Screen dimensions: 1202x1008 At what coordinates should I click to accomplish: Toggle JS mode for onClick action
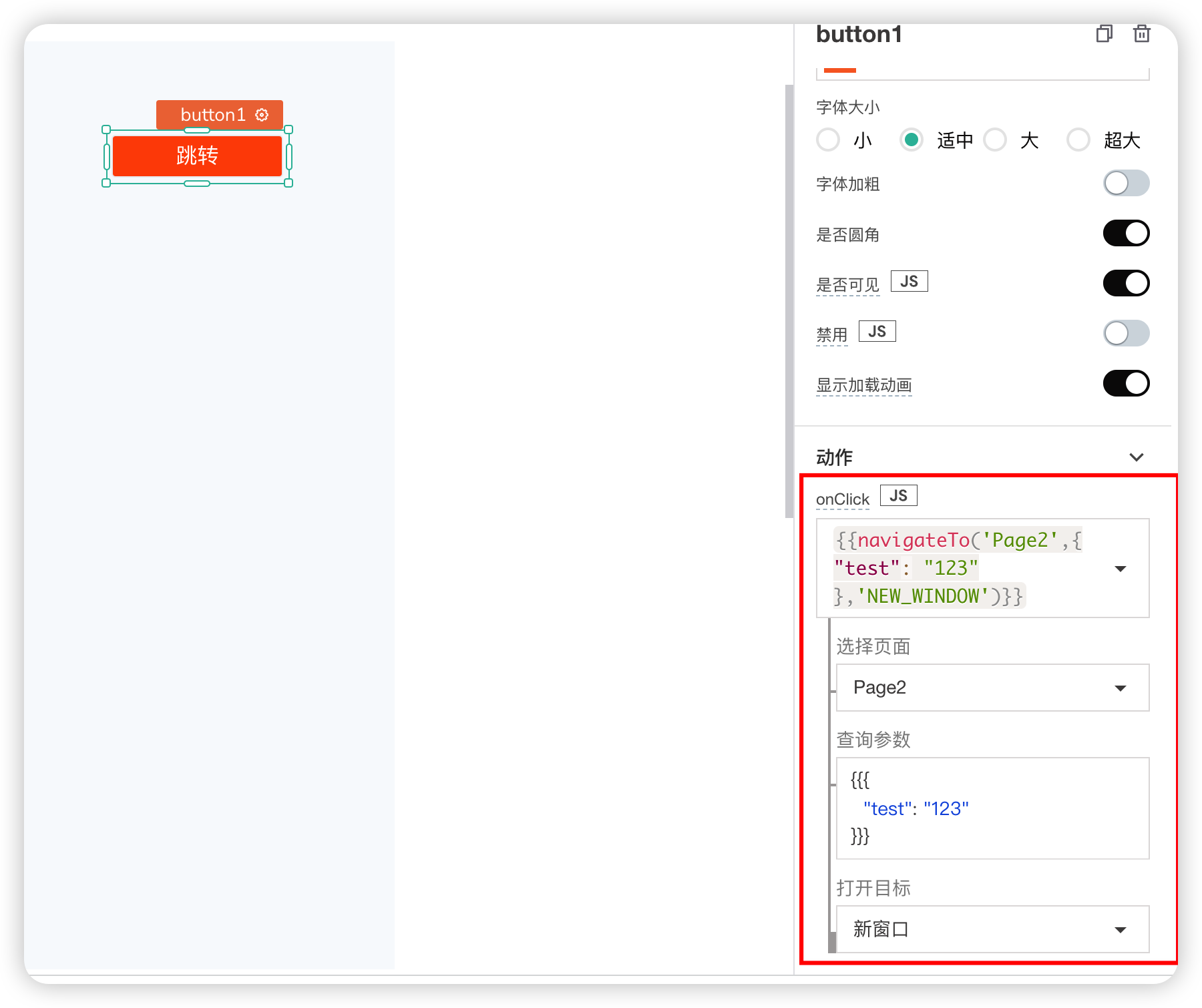tap(898, 496)
